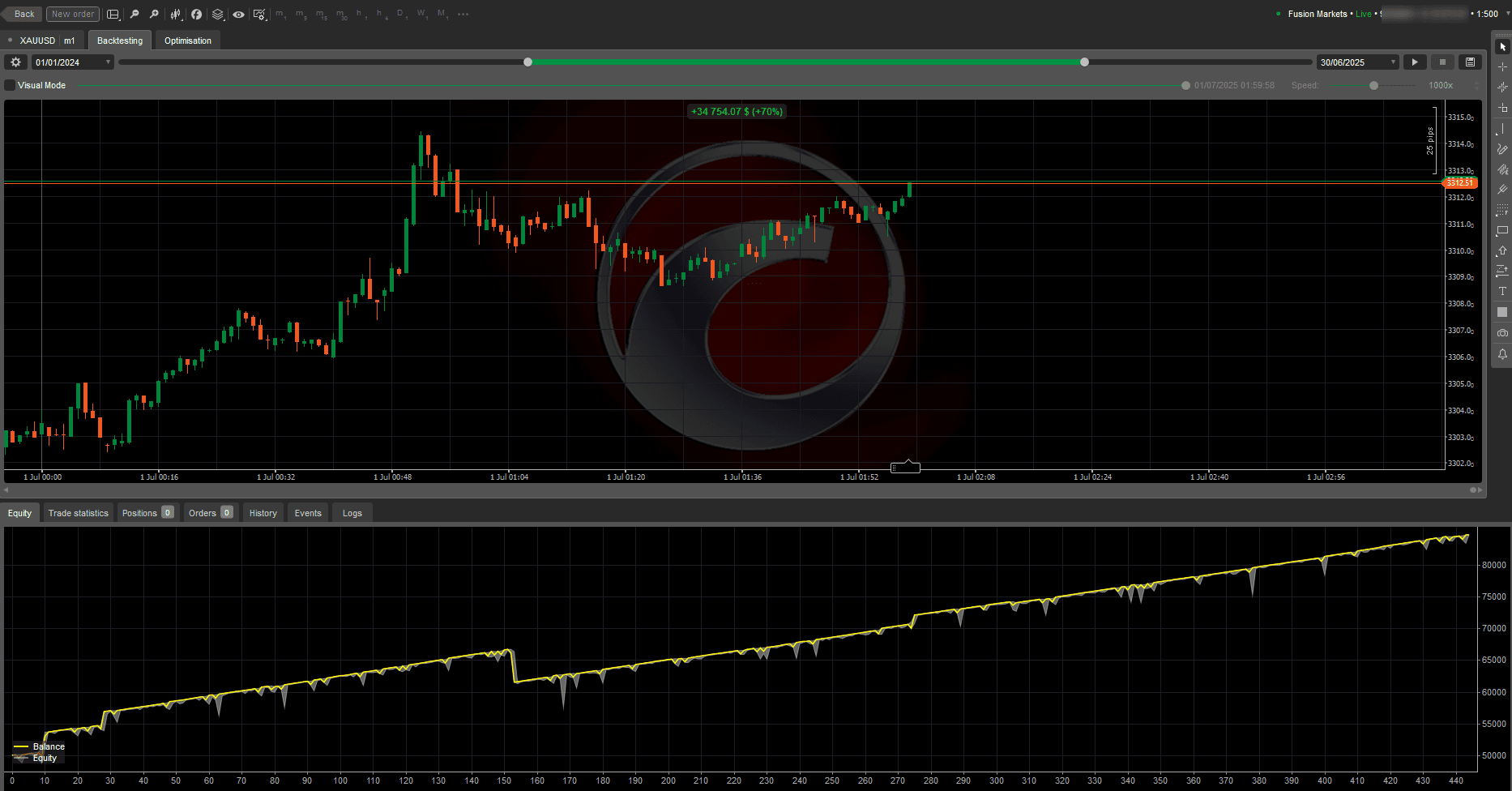Click the save backtest results disk icon
This screenshot has height=791, width=1512.
(x=1469, y=62)
